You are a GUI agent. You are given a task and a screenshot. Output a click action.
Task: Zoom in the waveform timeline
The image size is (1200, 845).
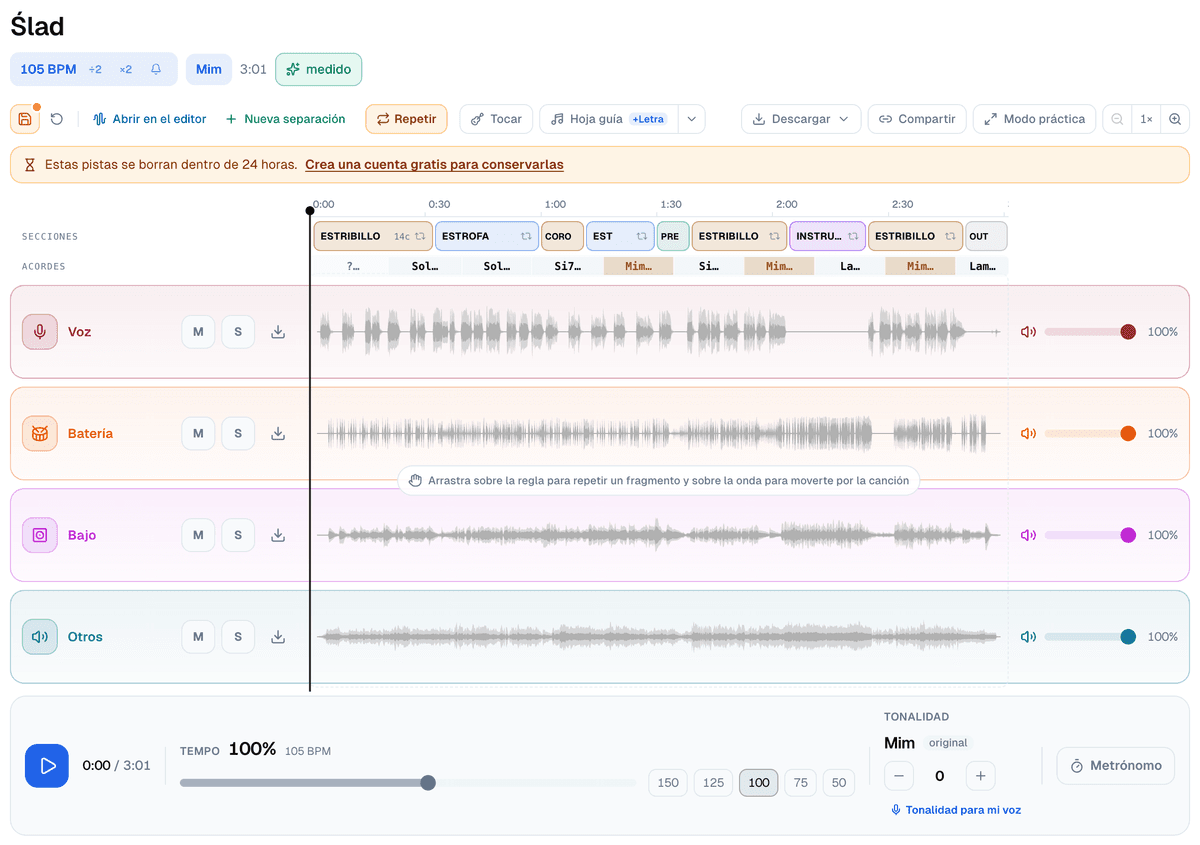(1175, 119)
